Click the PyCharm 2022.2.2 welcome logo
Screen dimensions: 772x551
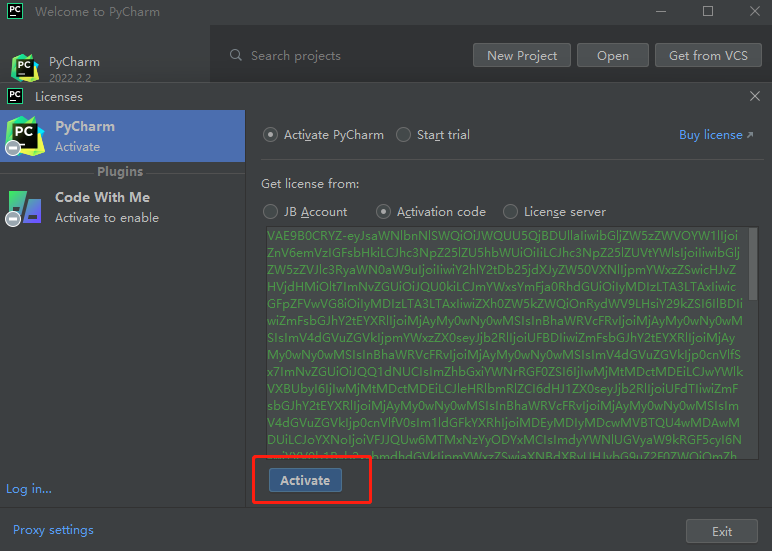(x=25, y=68)
